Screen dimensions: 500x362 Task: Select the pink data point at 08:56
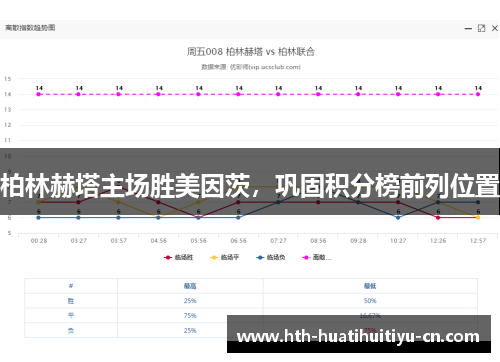(318, 94)
